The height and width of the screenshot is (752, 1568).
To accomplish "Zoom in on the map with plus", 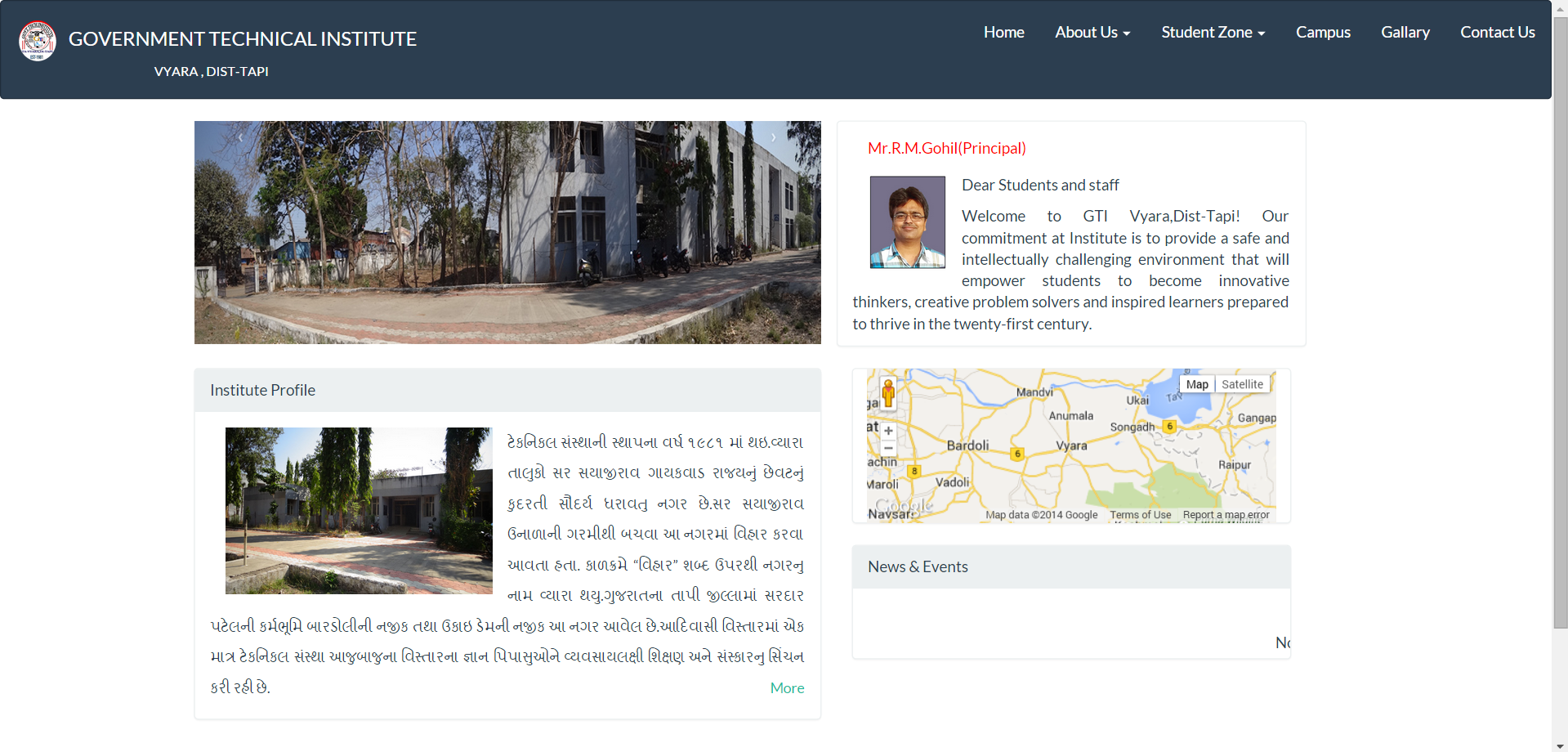I will pos(888,431).
